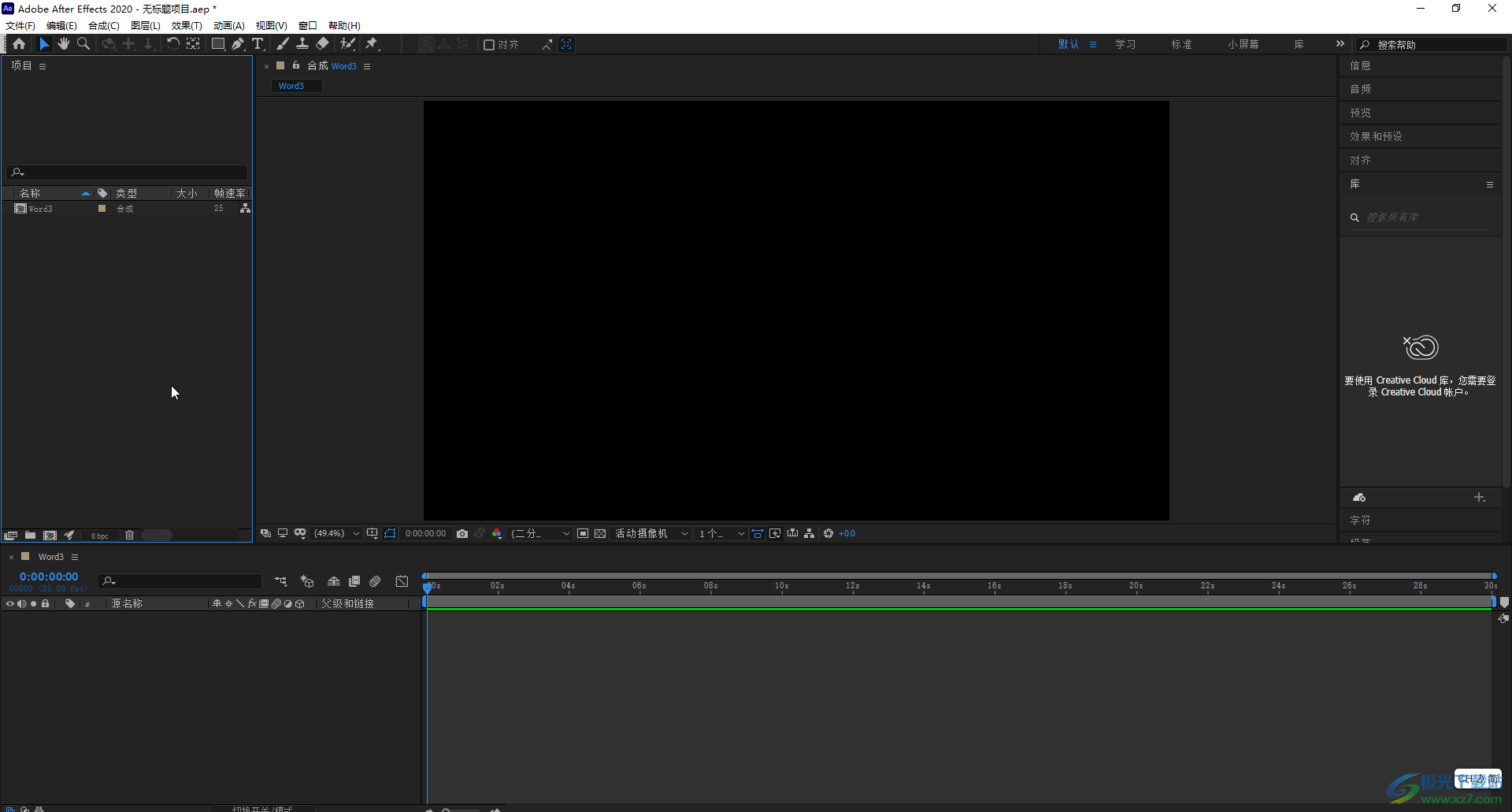The width and height of the screenshot is (1512, 812).
Task: Switch to the 小屏幕 workspace
Action: click(x=1243, y=44)
